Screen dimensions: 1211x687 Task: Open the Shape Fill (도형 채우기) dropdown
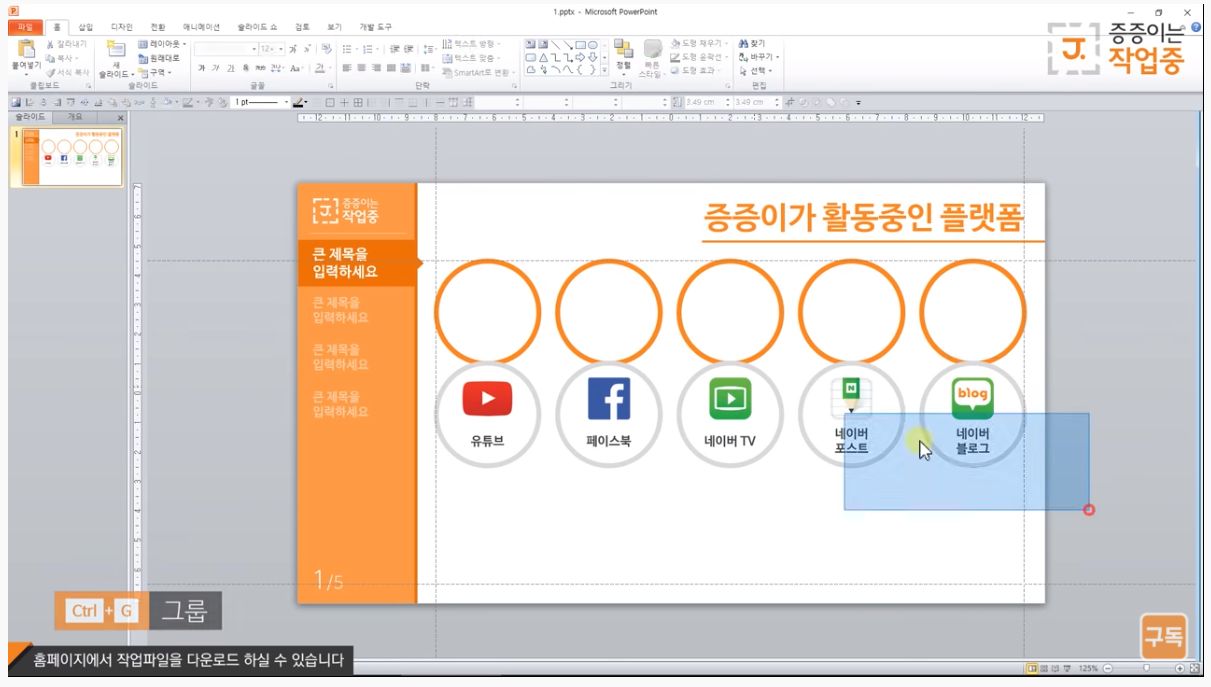tap(697, 44)
